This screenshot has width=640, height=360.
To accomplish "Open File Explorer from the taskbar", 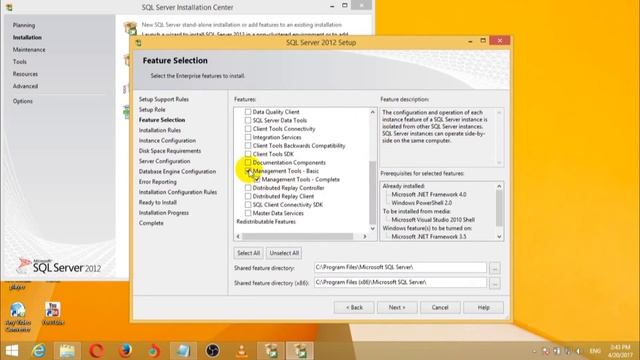I will 67,351.
